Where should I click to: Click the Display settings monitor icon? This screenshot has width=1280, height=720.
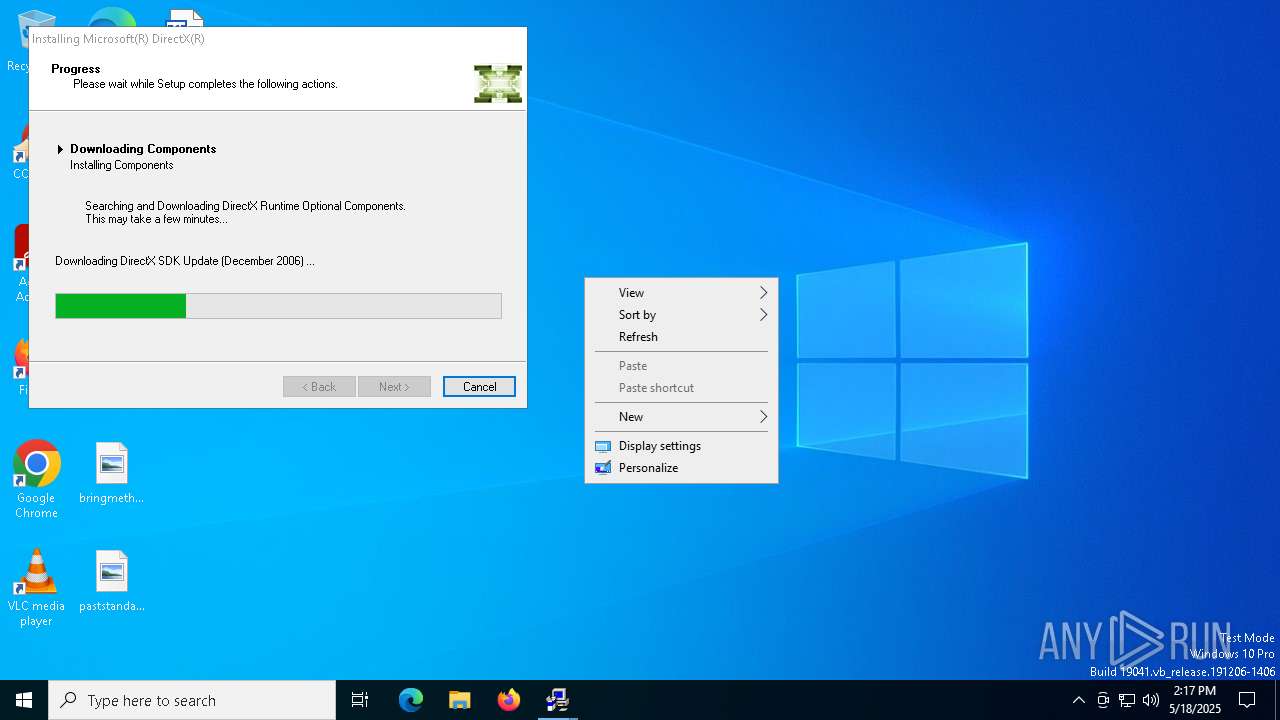click(x=603, y=446)
